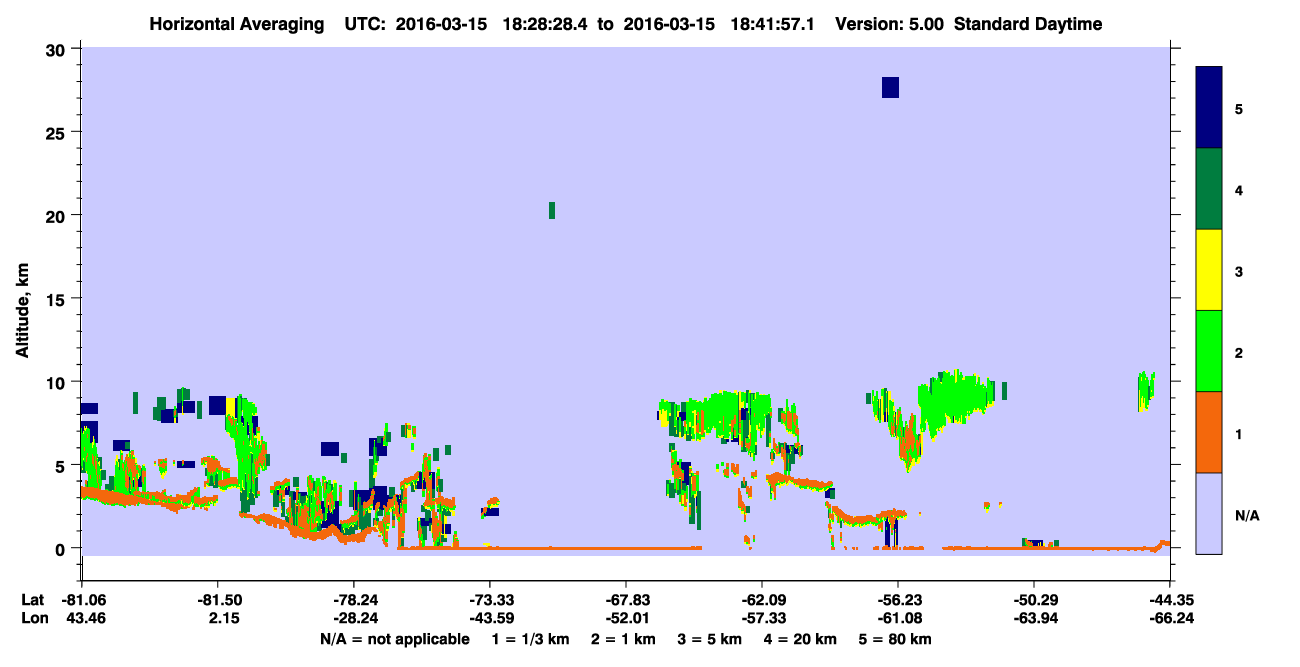Click longitude value -66.24
The width and height of the screenshot is (1300, 667).
click(1170, 618)
